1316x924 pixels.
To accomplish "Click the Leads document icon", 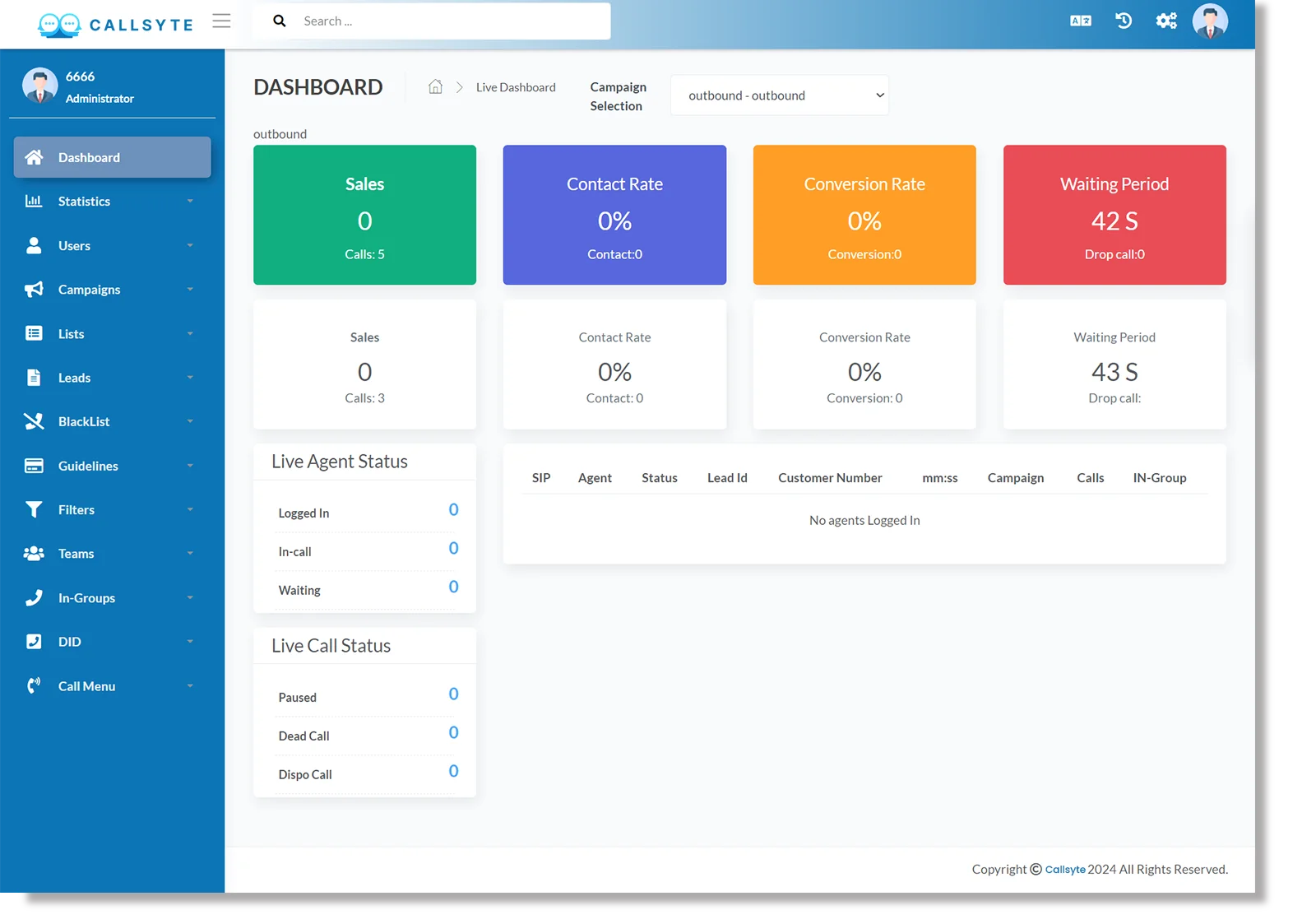I will (34, 377).
